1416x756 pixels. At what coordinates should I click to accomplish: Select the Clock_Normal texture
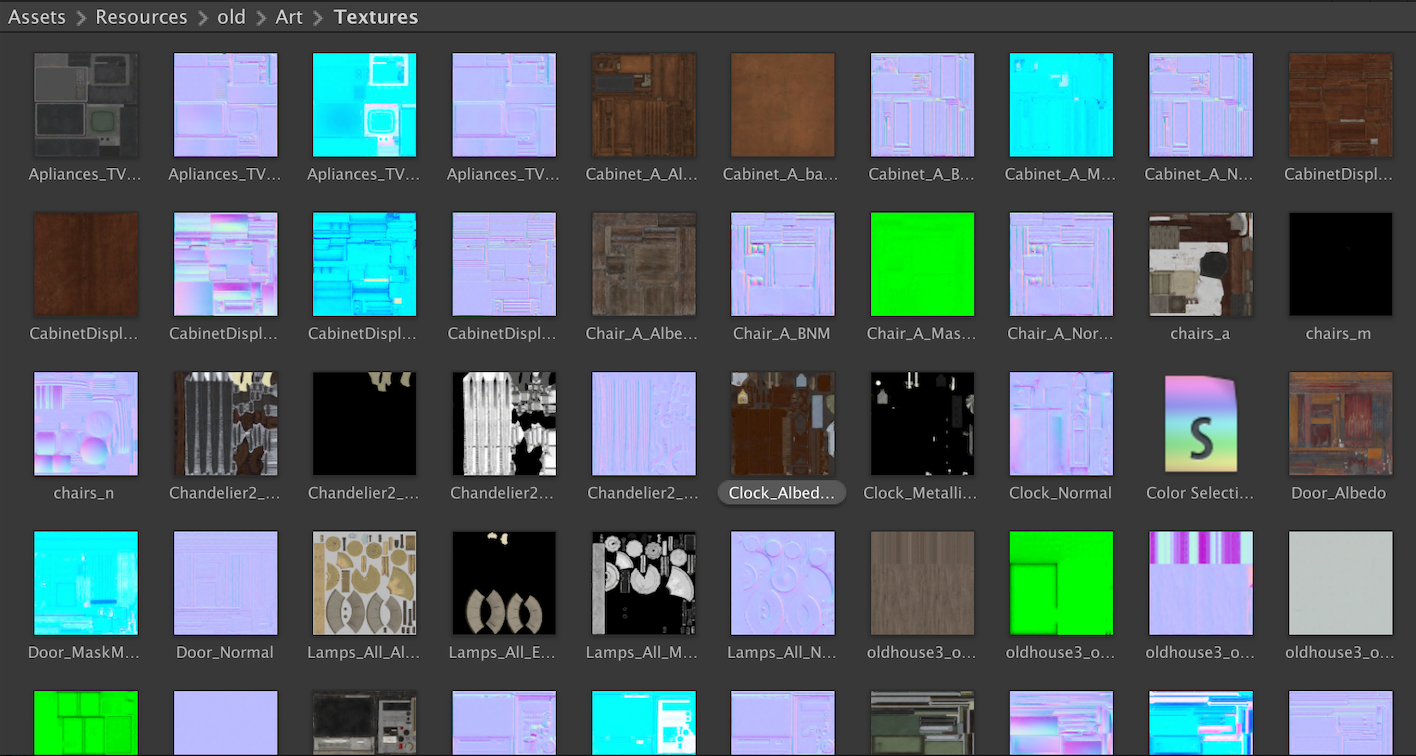(1062, 424)
